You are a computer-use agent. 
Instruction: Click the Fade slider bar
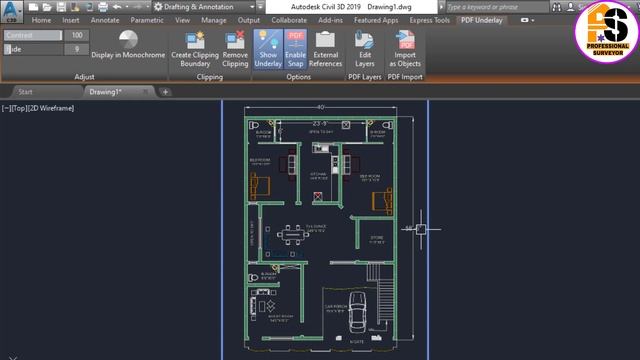click(x=33, y=49)
